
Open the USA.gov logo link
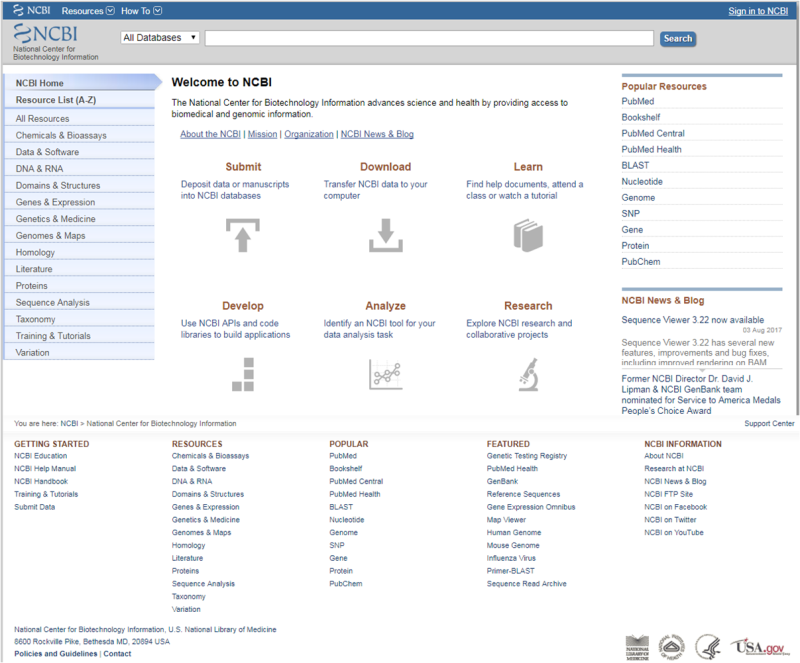[x=760, y=647]
